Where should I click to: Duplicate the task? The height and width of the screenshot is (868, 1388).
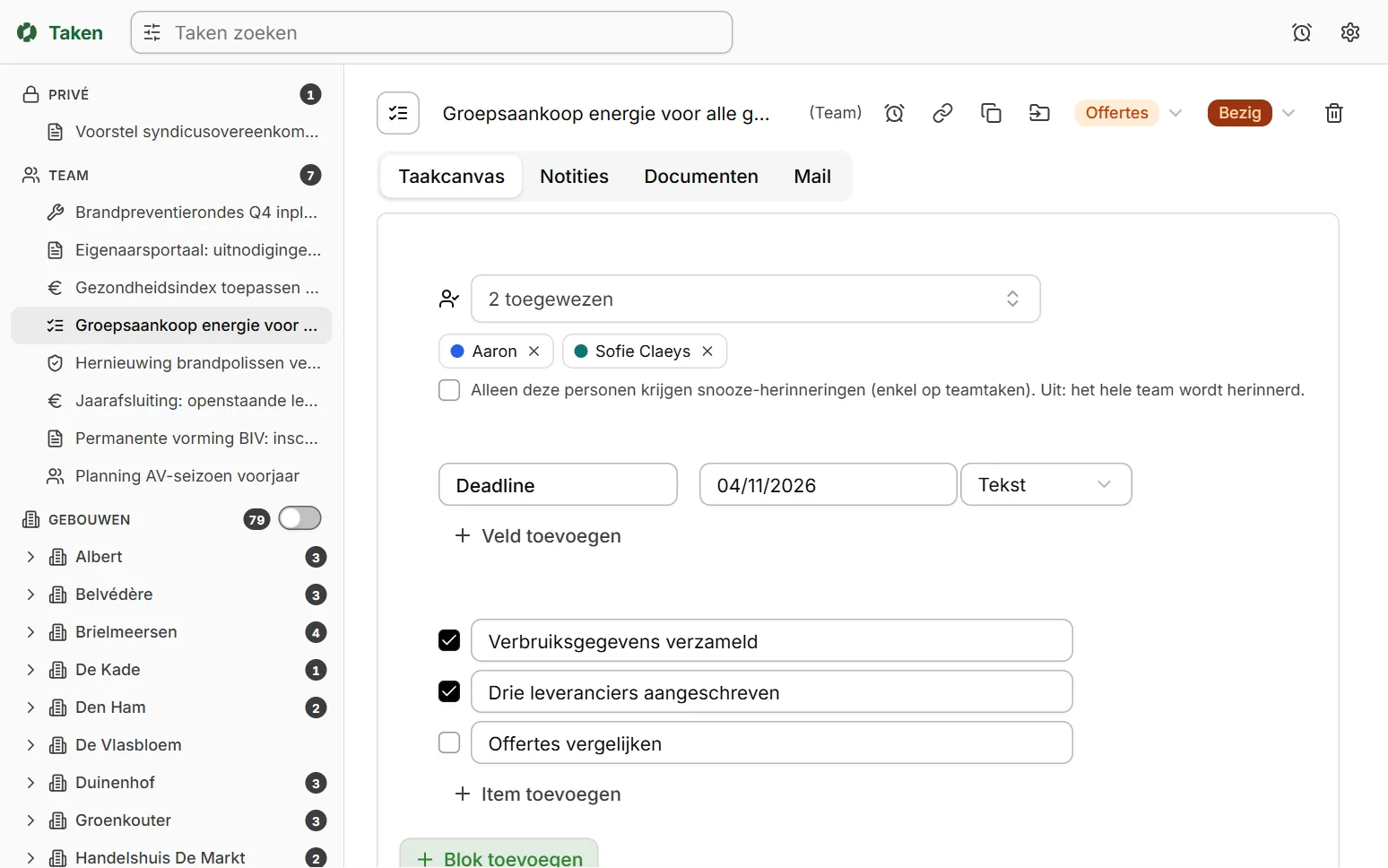pyautogui.click(x=991, y=113)
